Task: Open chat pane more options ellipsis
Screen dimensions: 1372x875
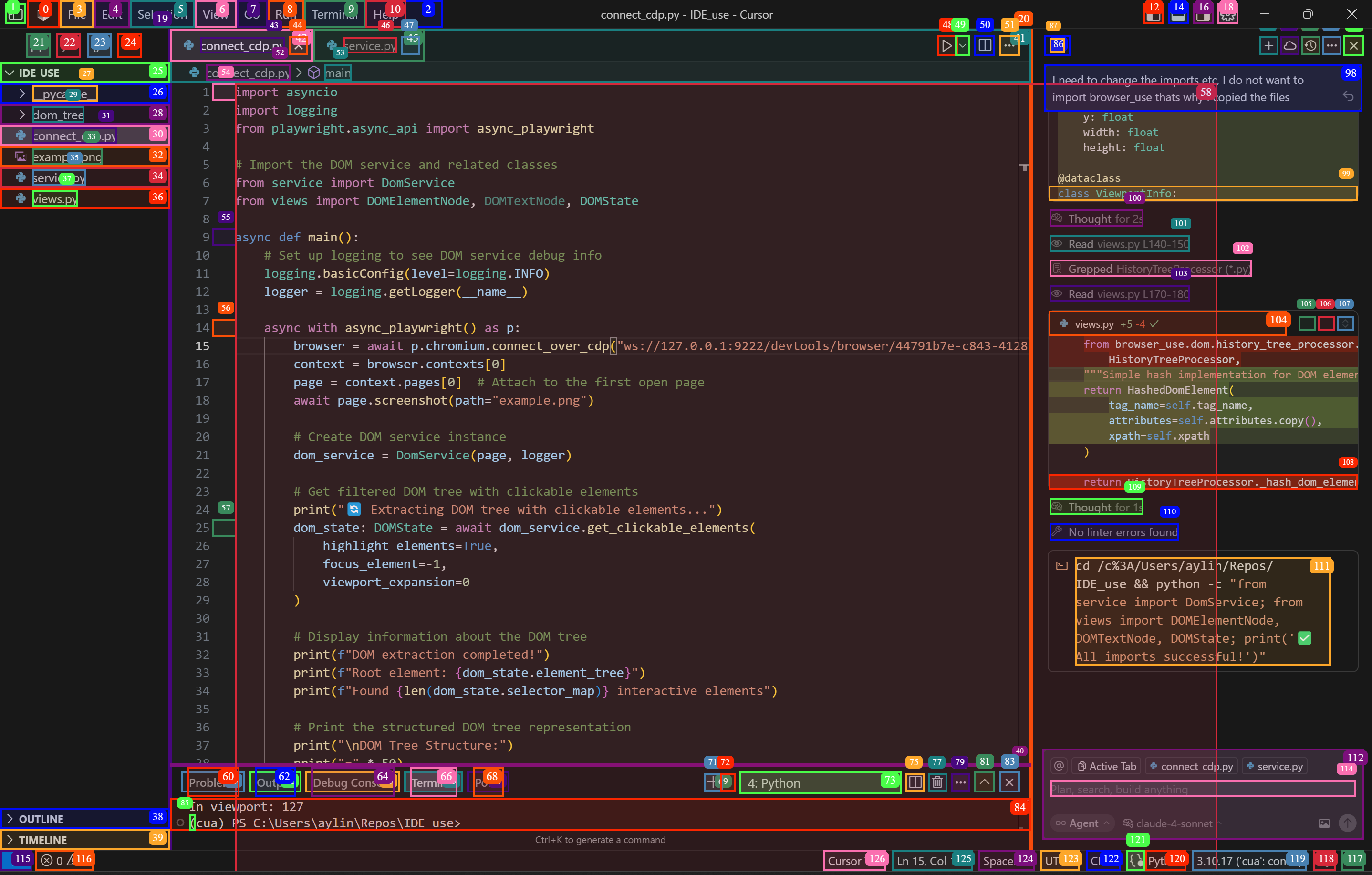Action: 1331,46
